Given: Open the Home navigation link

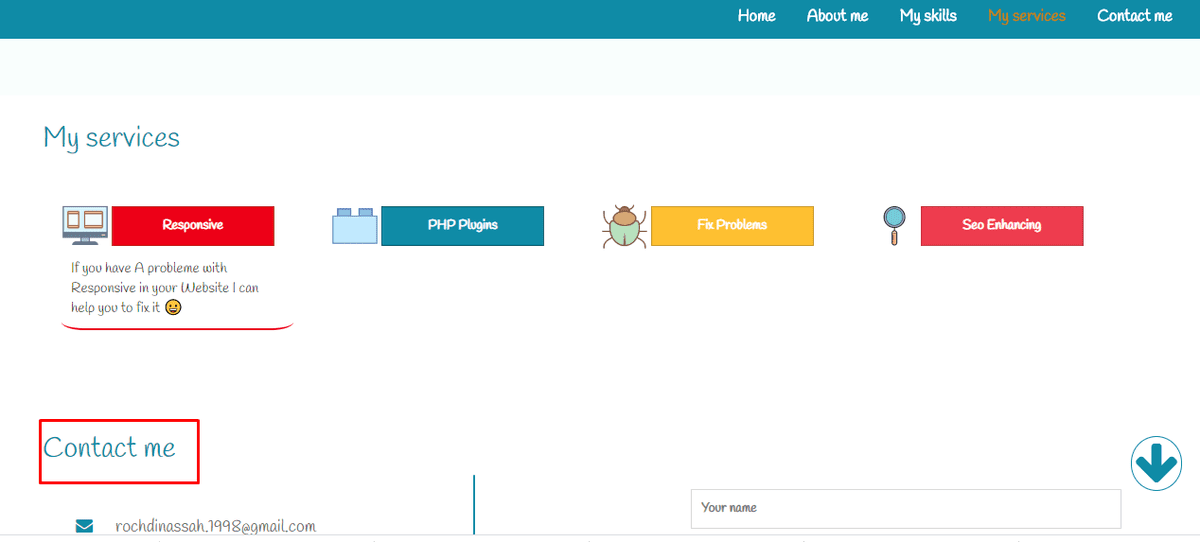Looking at the screenshot, I should click(x=756, y=16).
